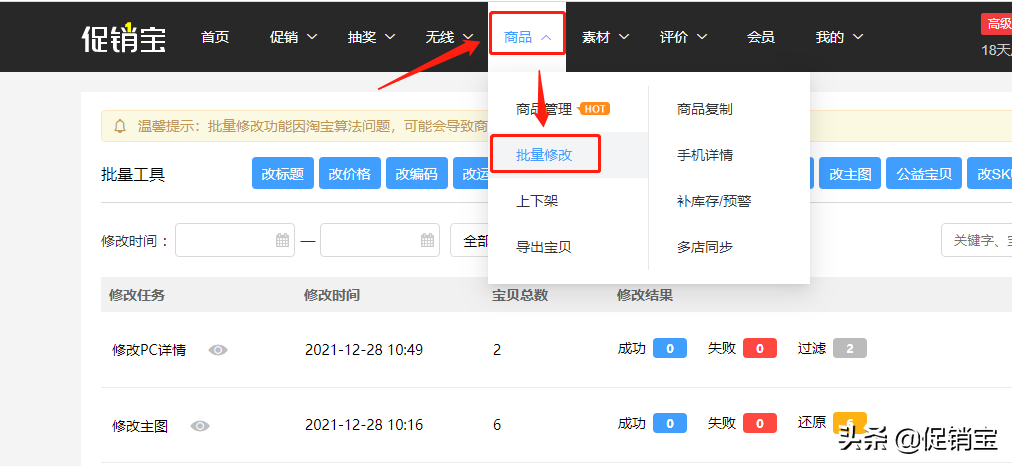
Task: Choose 商品复制 in the dropdown menu
Action: coord(704,109)
